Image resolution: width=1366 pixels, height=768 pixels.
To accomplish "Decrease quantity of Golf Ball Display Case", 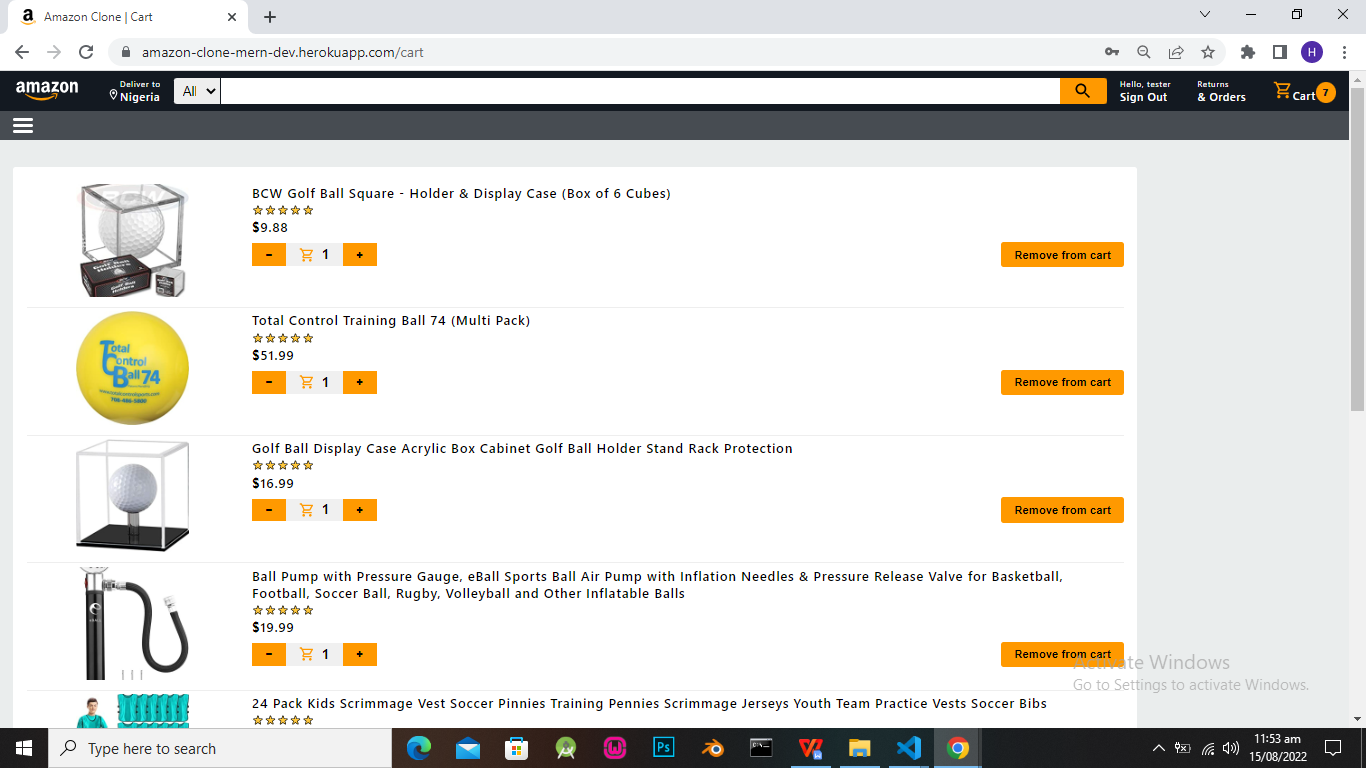I will tap(269, 510).
